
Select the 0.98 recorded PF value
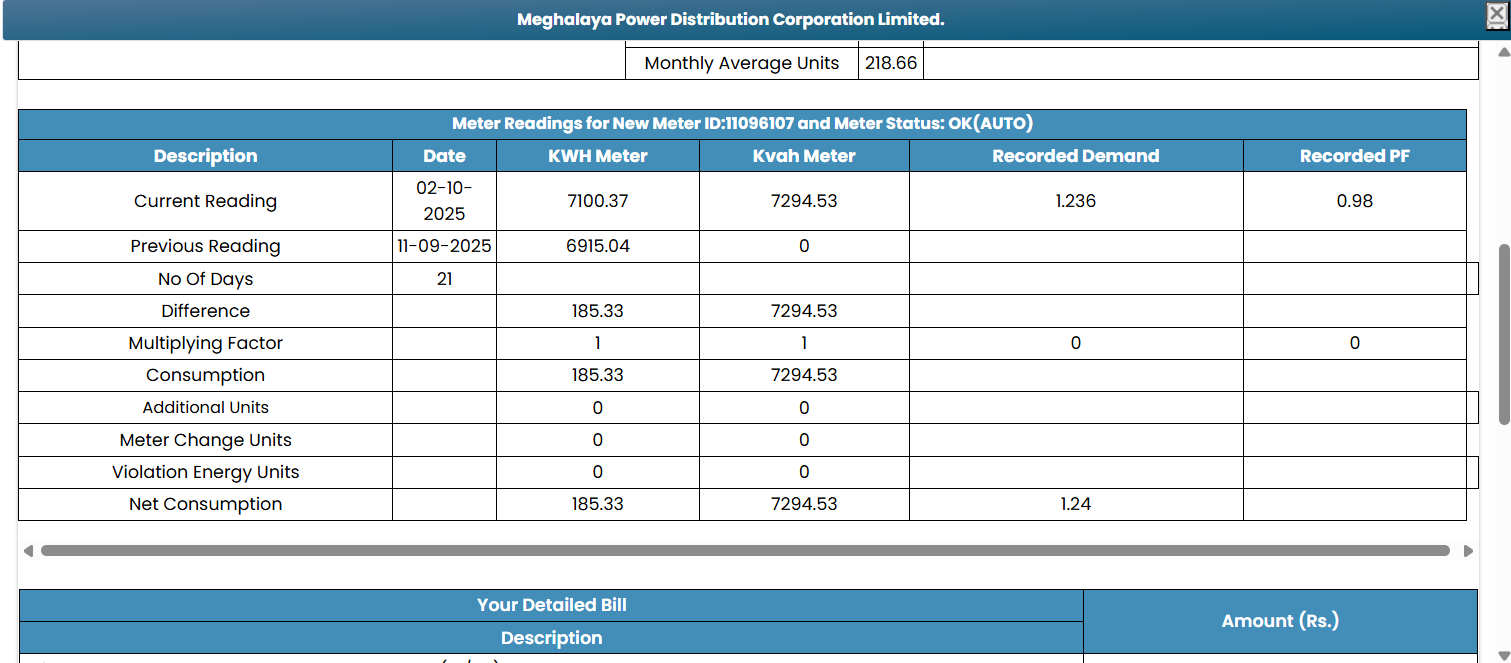(1355, 201)
